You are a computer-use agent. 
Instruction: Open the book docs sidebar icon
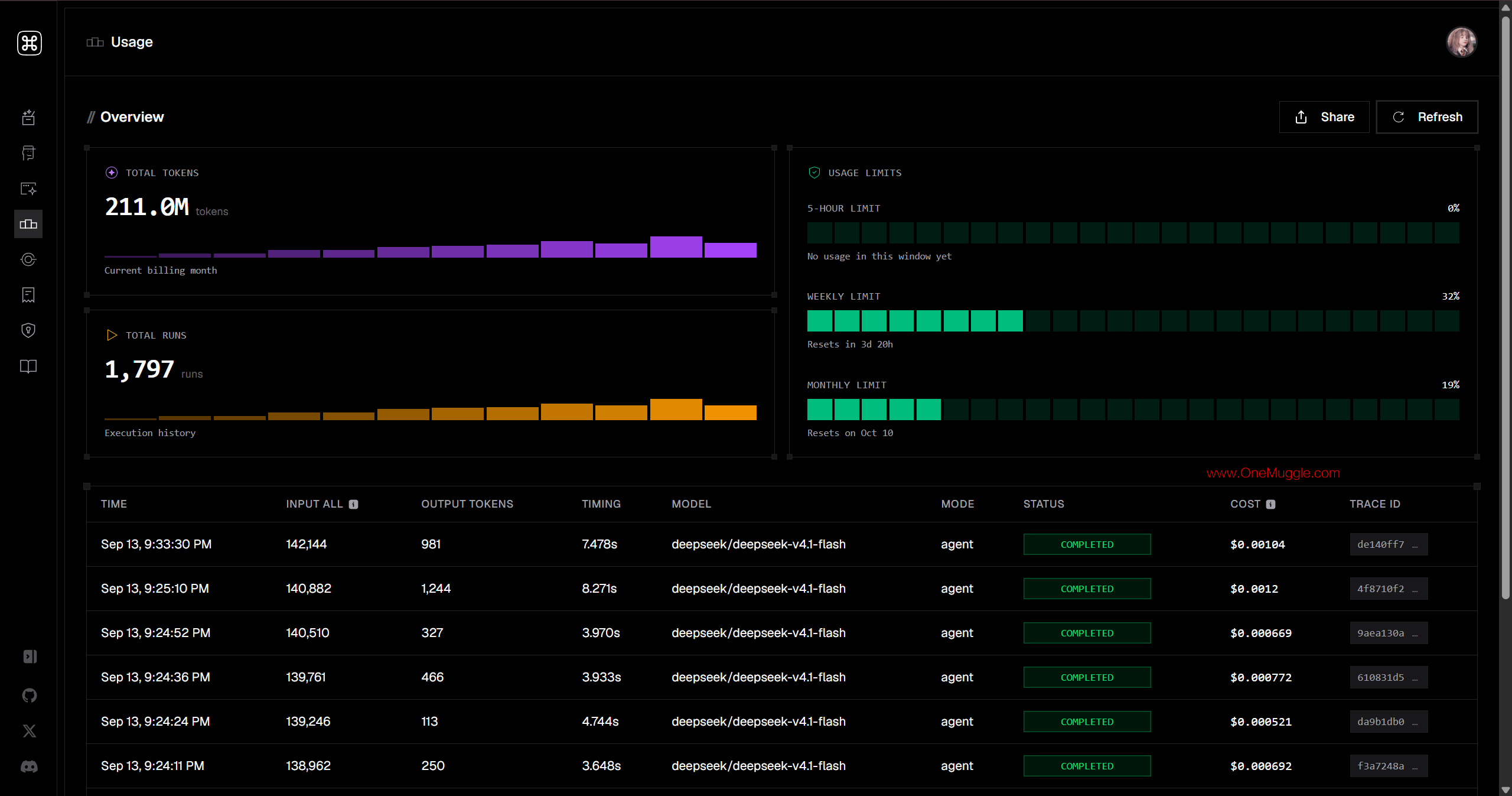point(28,366)
